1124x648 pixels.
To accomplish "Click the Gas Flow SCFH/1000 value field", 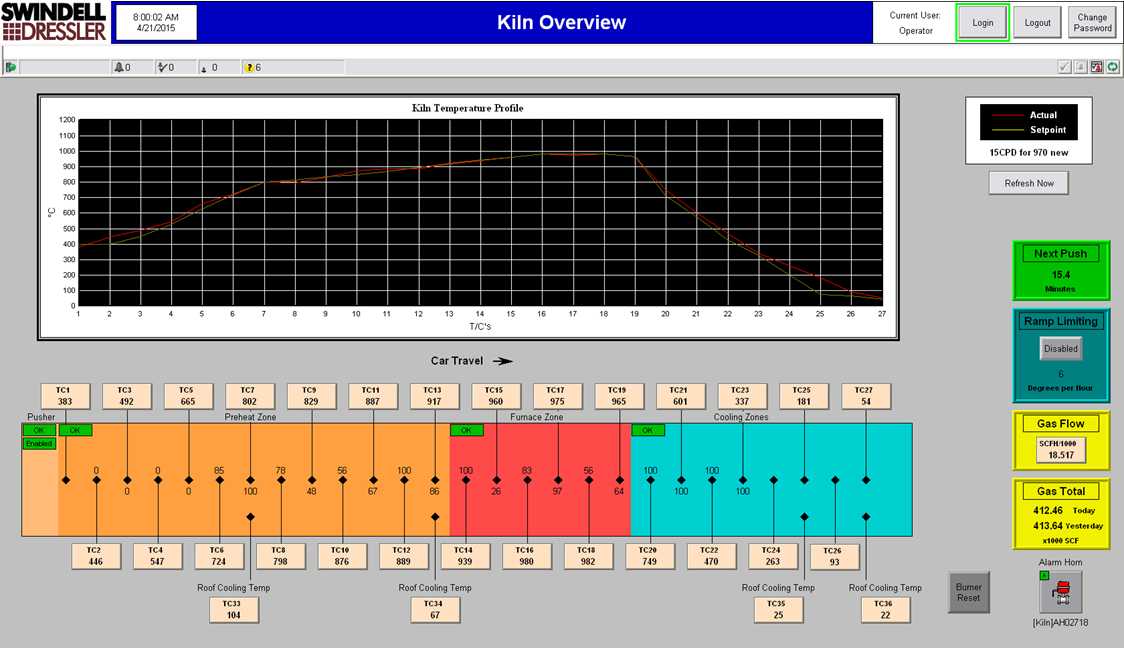I will point(1060,449).
